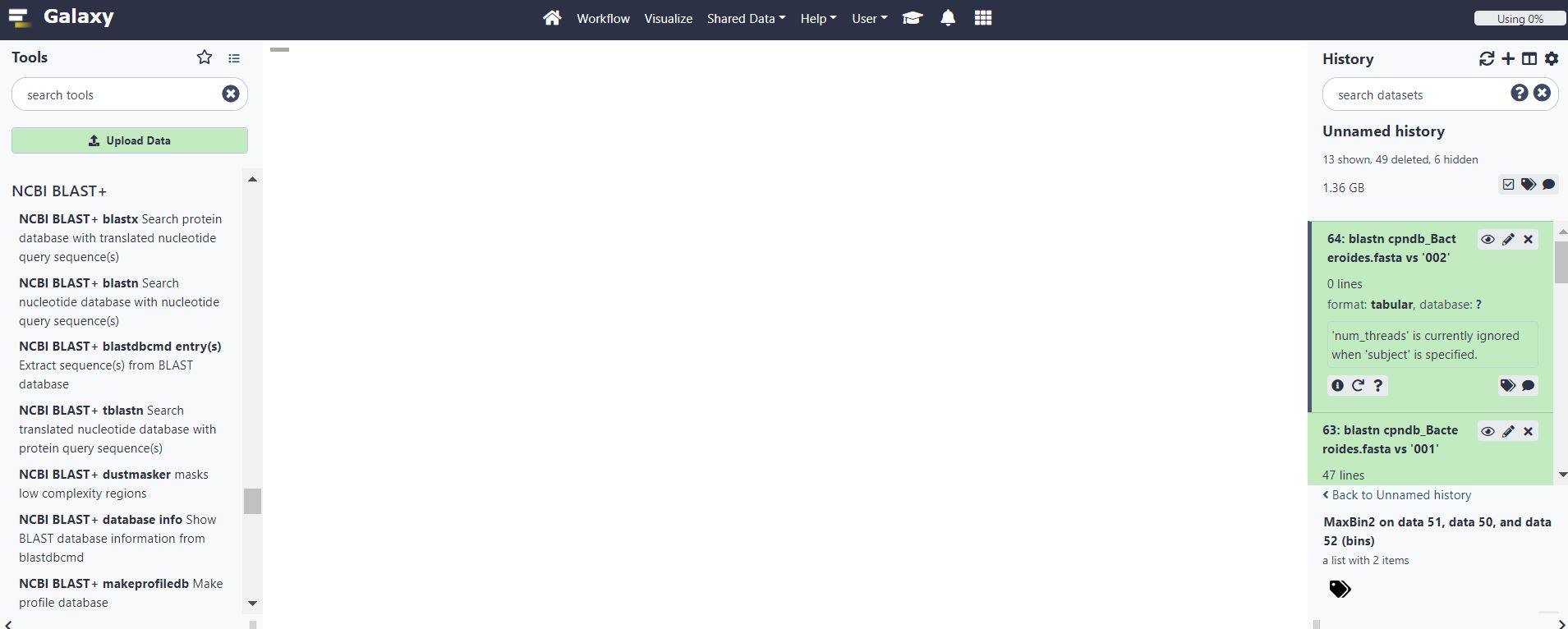The width and height of the screenshot is (1568, 629).
Task: View data of dataset 64 eye icon
Action: pyautogui.click(x=1488, y=240)
